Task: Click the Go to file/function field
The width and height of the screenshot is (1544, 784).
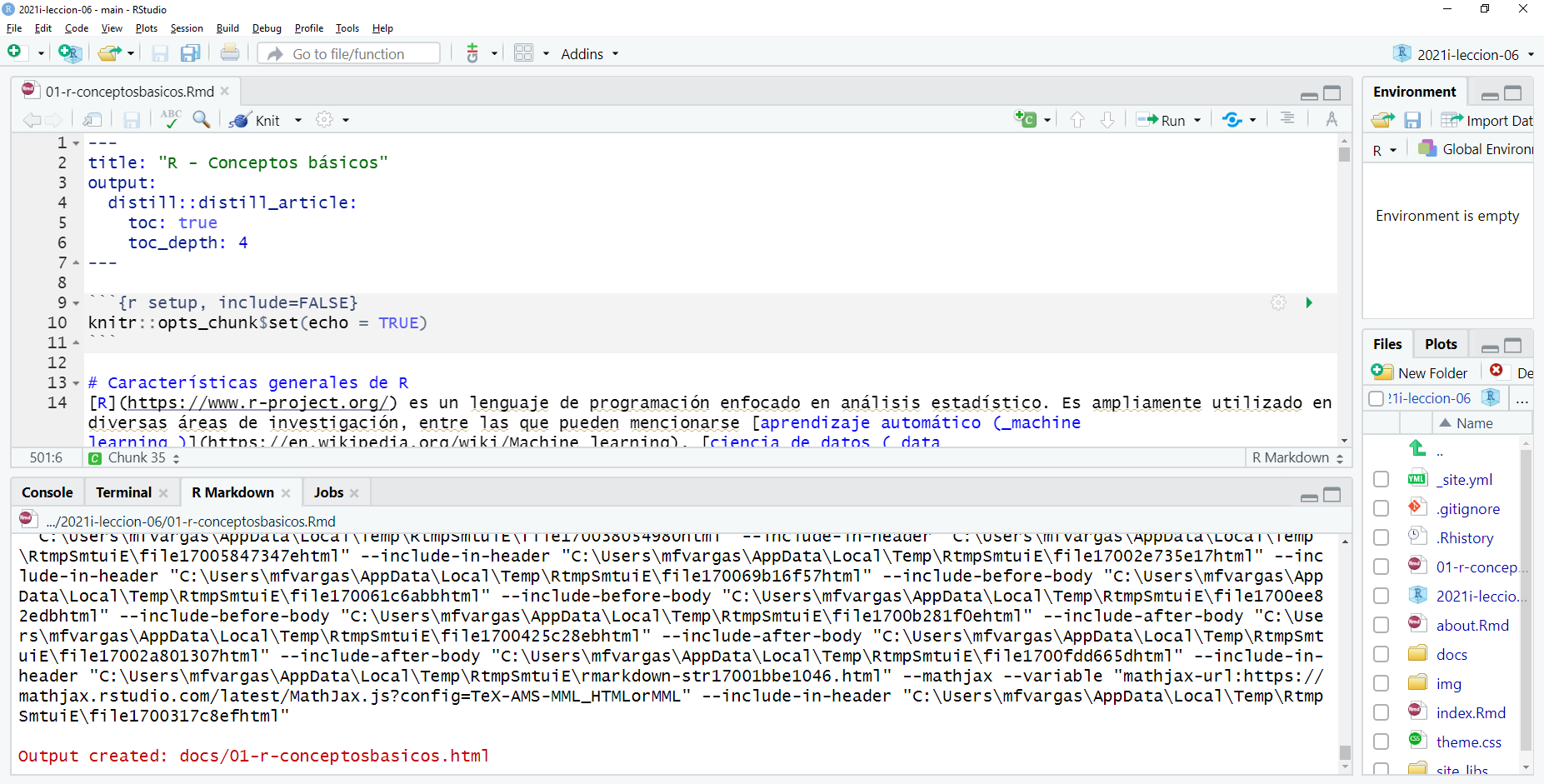Action: point(358,53)
